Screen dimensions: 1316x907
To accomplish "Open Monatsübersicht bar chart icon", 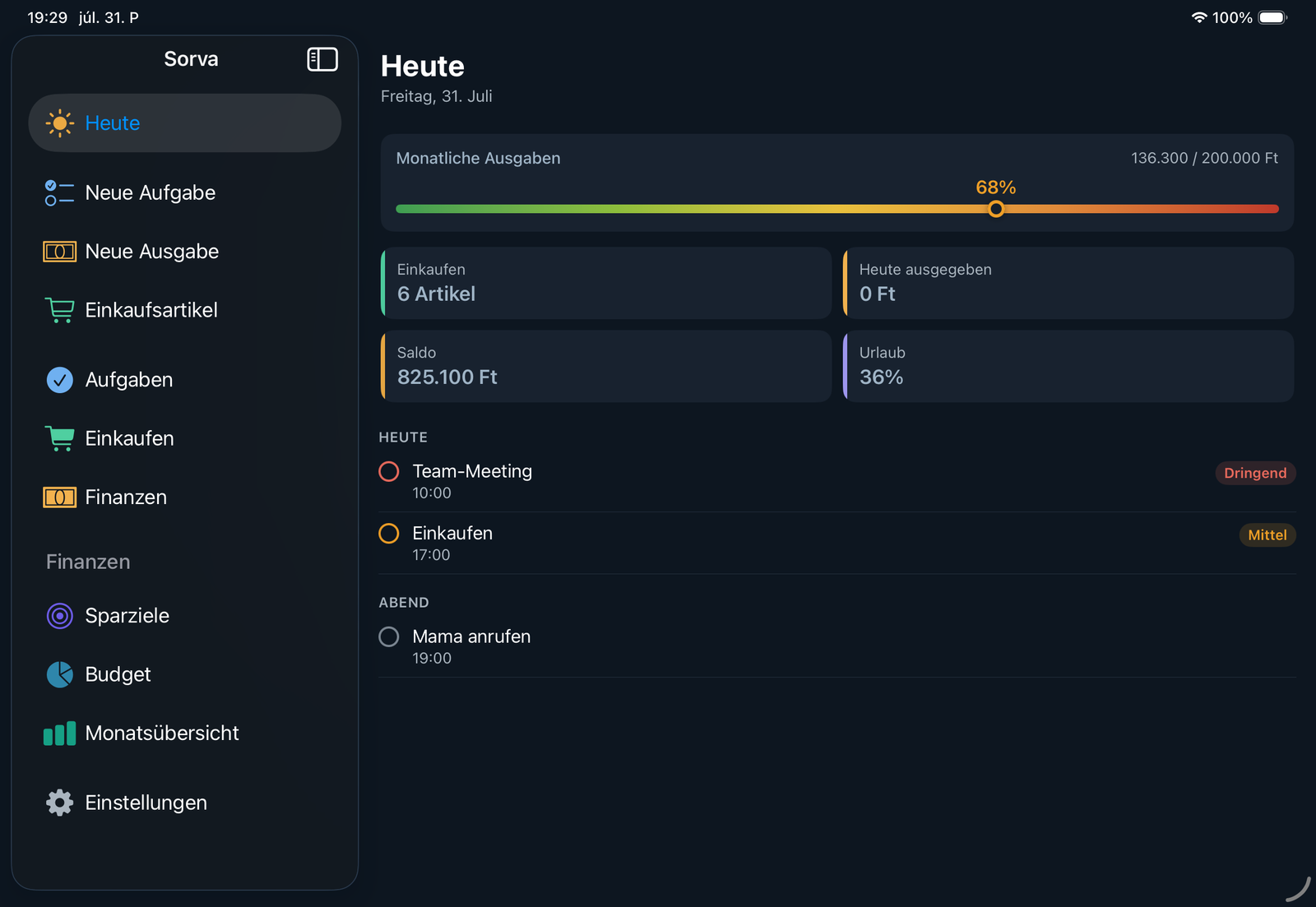I will [60, 733].
